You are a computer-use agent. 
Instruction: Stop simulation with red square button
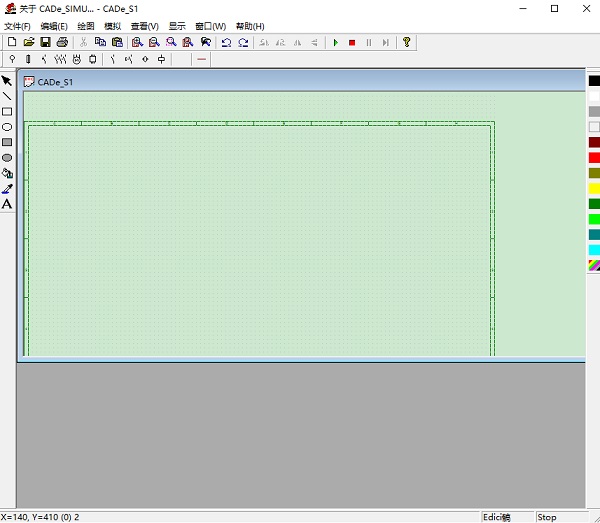[x=352, y=42]
